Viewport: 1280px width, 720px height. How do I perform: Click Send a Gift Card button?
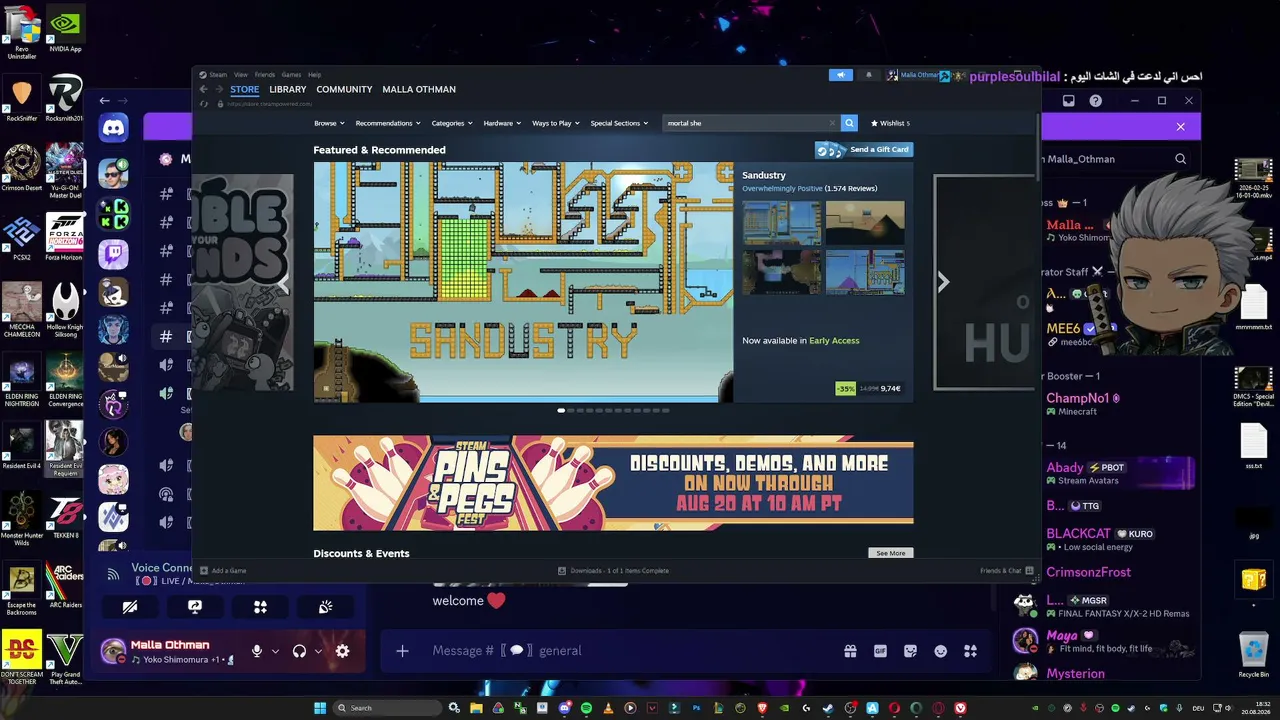pos(864,150)
